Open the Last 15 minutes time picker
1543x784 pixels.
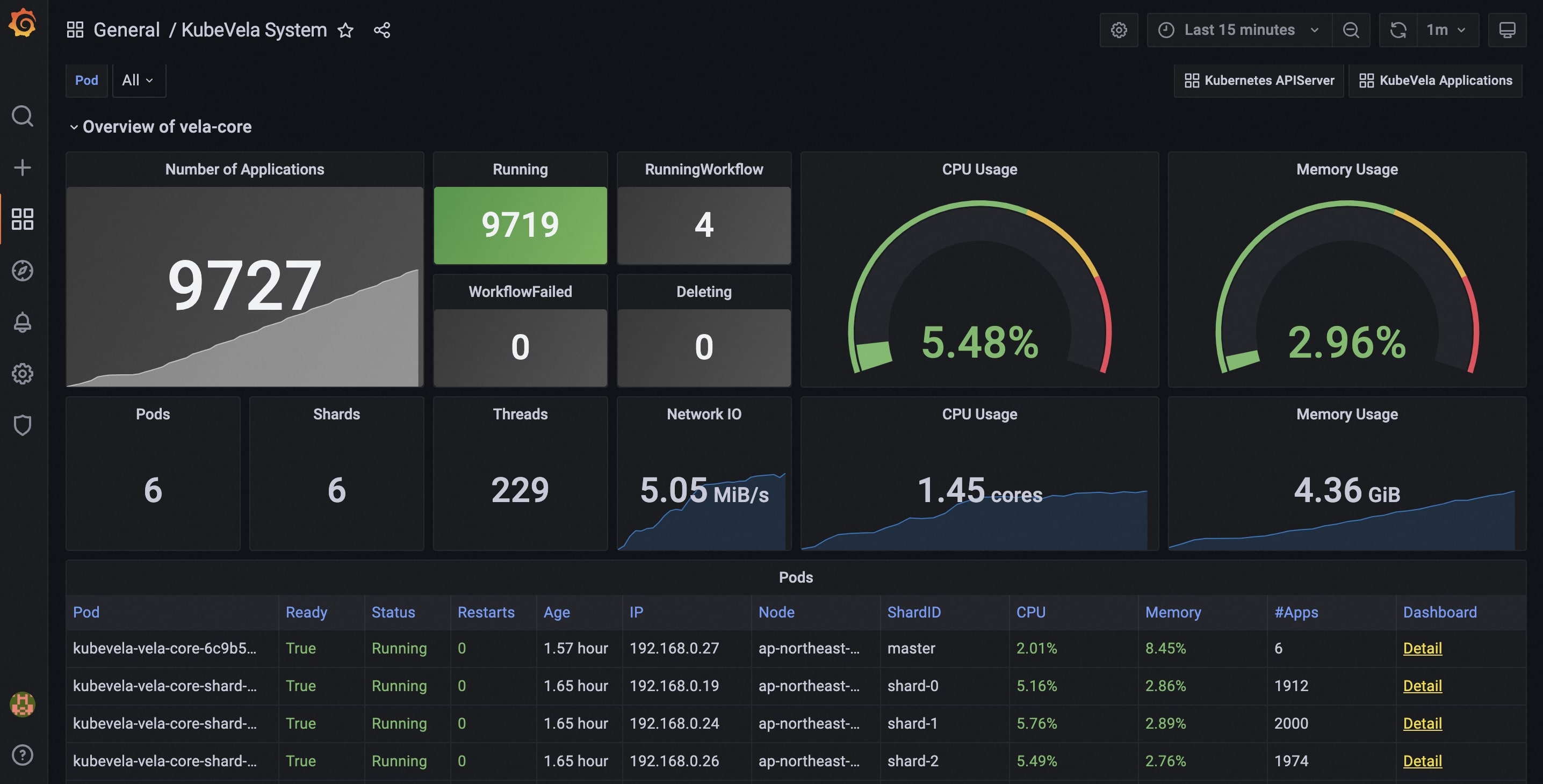(x=1239, y=30)
